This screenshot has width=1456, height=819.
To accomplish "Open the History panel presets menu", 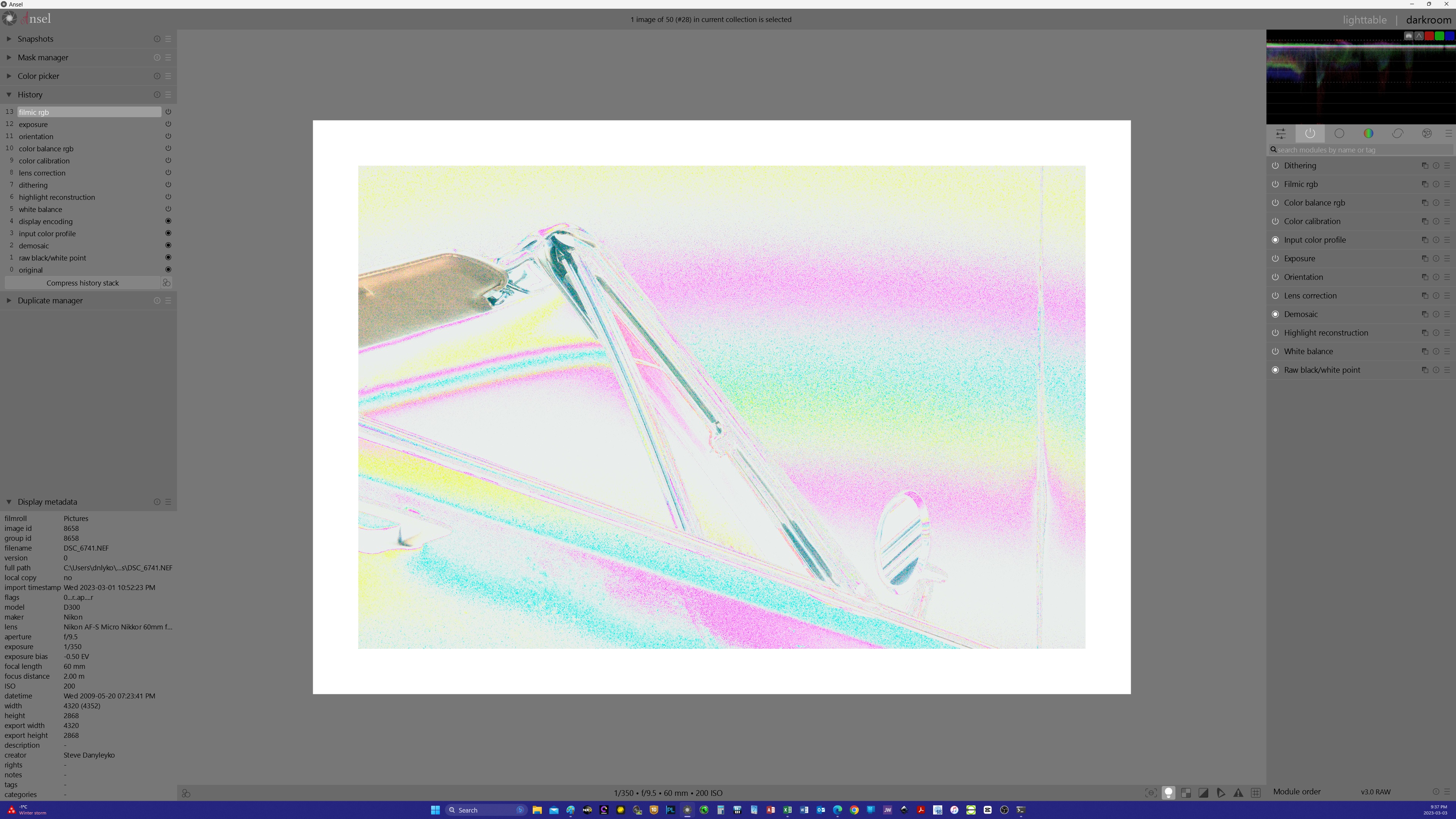I will click(167, 94).
